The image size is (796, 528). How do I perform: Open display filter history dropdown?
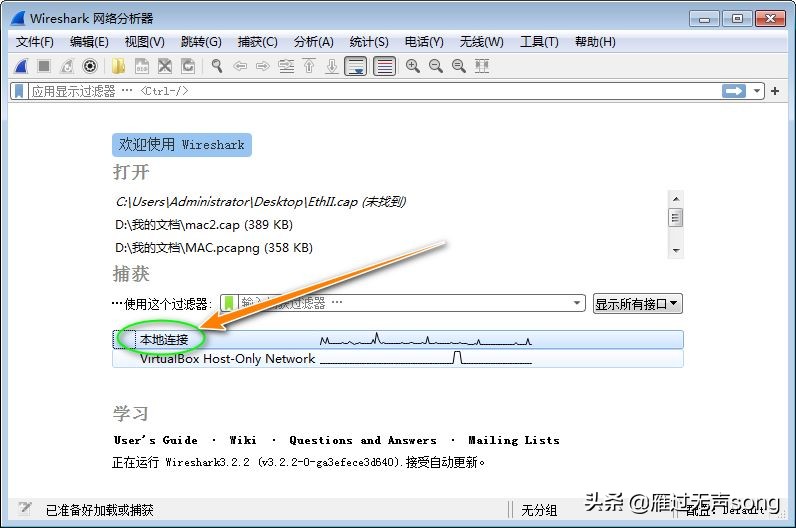[757, 91]
